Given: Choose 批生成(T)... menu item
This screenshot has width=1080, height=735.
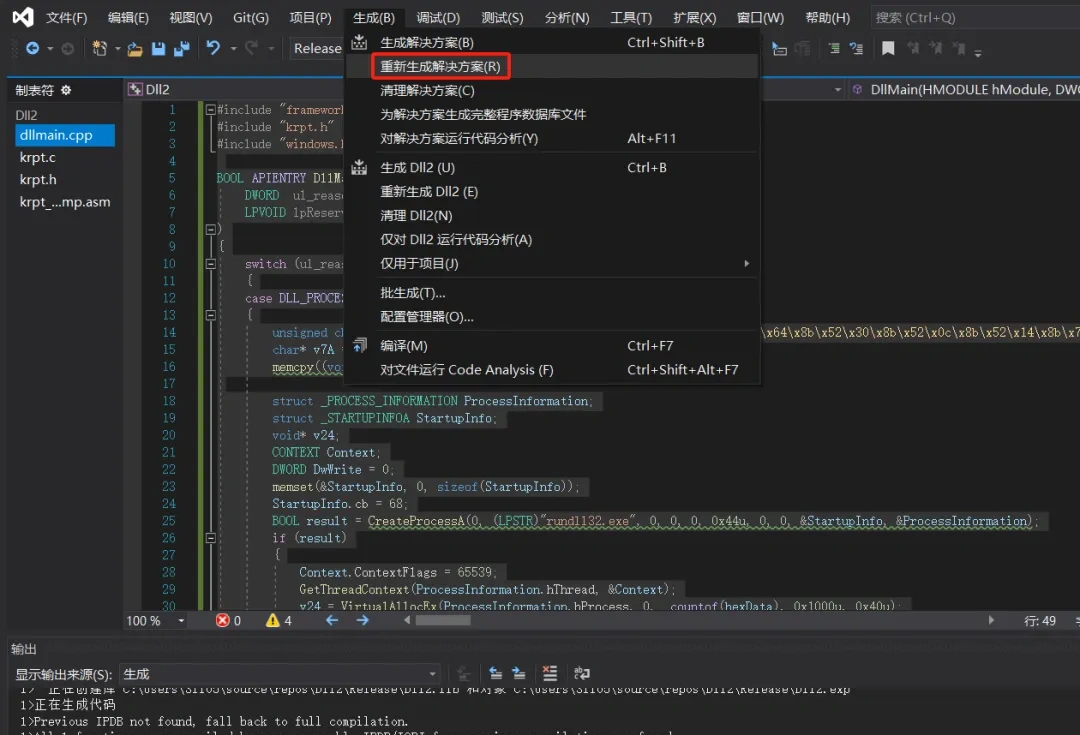Looking at the screenshot, I should [552, 293].
